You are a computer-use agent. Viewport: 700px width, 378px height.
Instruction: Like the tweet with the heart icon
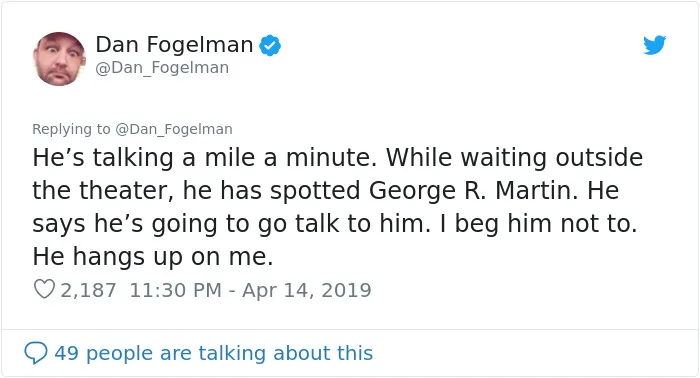tap(44, 289)
